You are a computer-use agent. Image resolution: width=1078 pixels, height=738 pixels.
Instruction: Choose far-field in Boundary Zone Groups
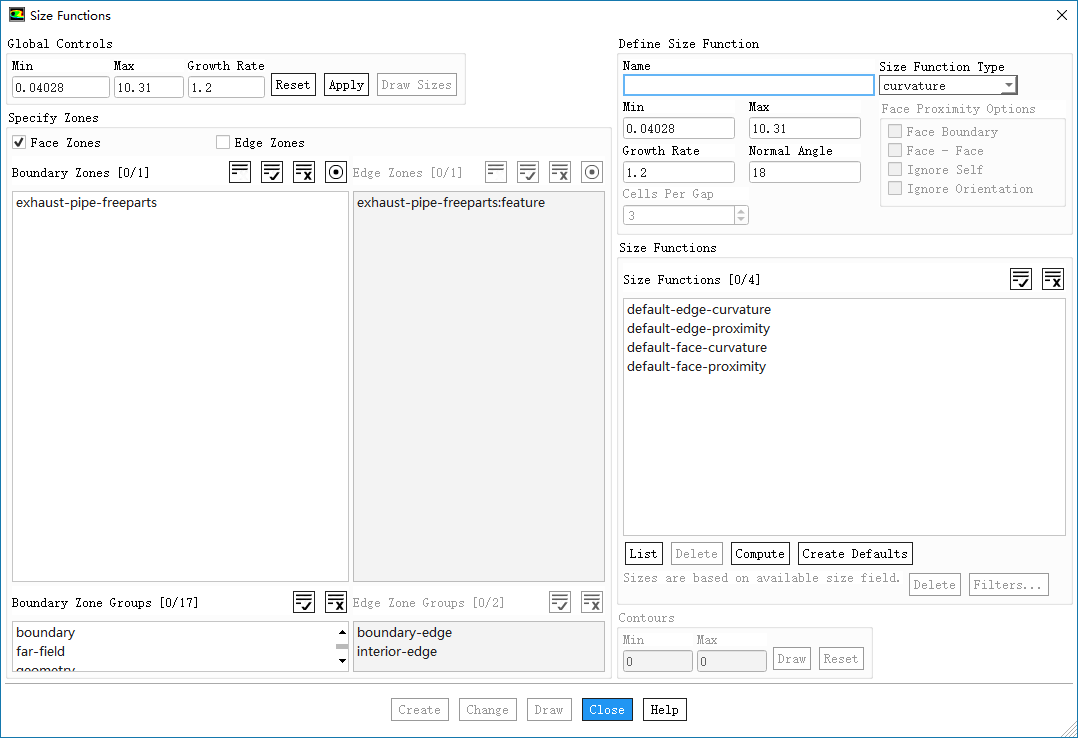click(41, 651)
